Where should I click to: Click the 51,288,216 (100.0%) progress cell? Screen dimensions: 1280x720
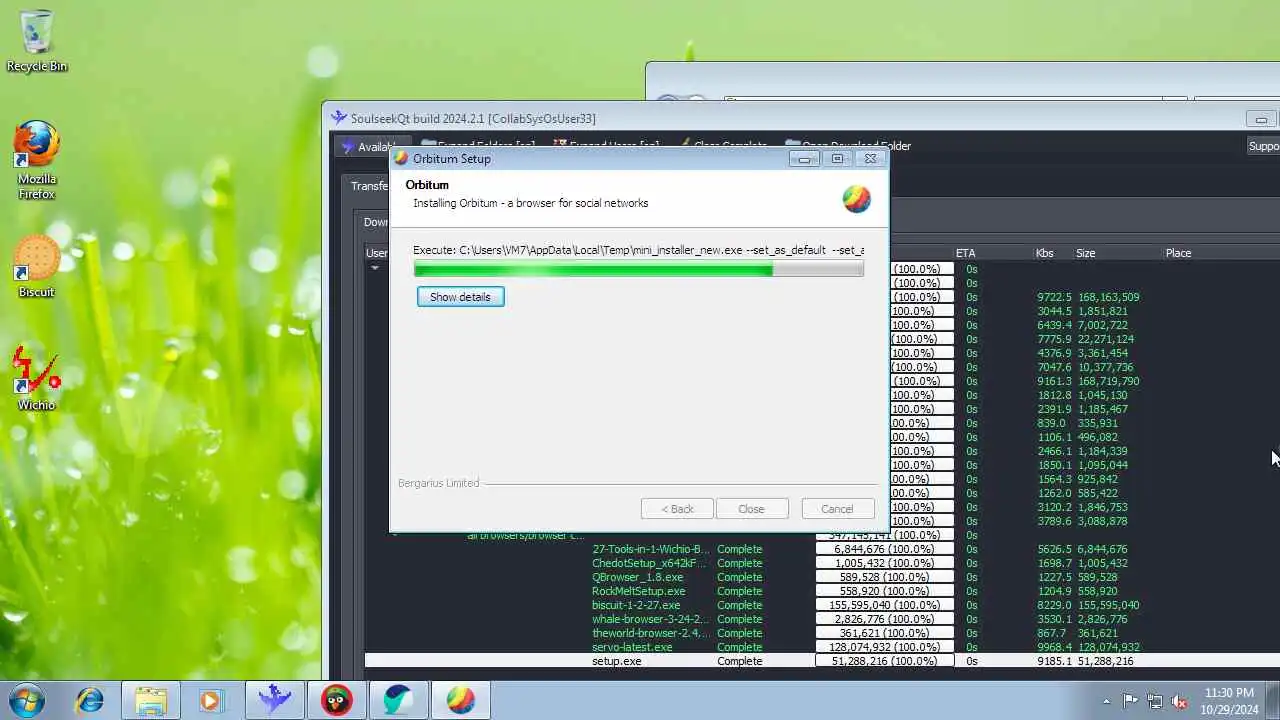click(885, 661)
